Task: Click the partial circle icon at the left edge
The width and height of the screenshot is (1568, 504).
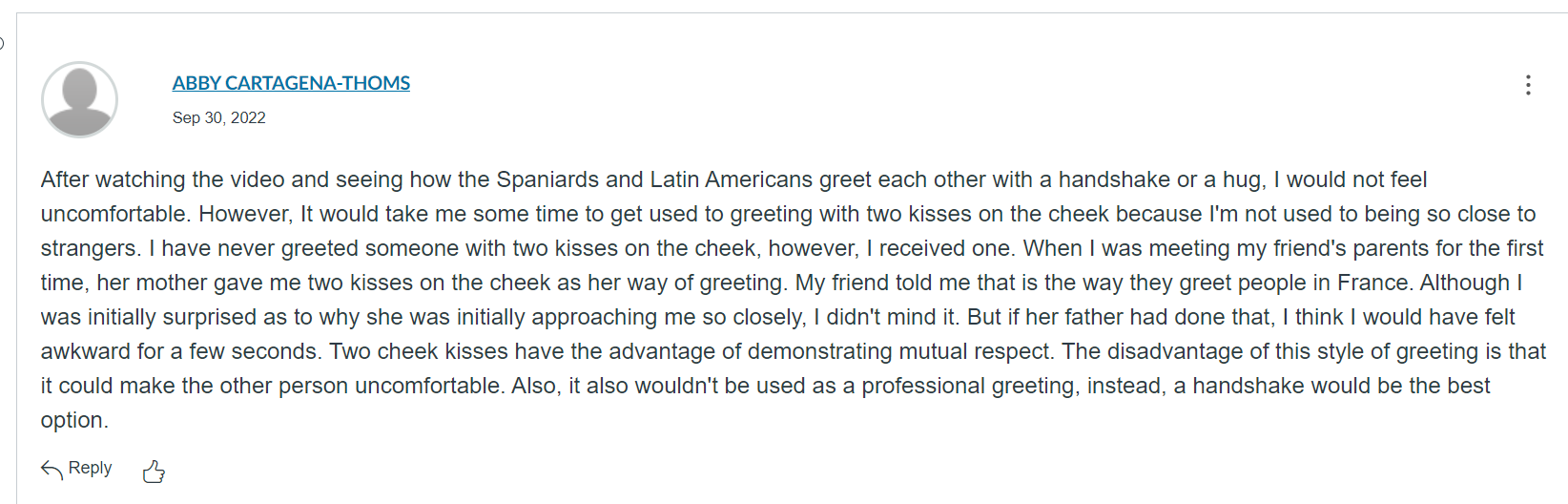Action: 2,43
